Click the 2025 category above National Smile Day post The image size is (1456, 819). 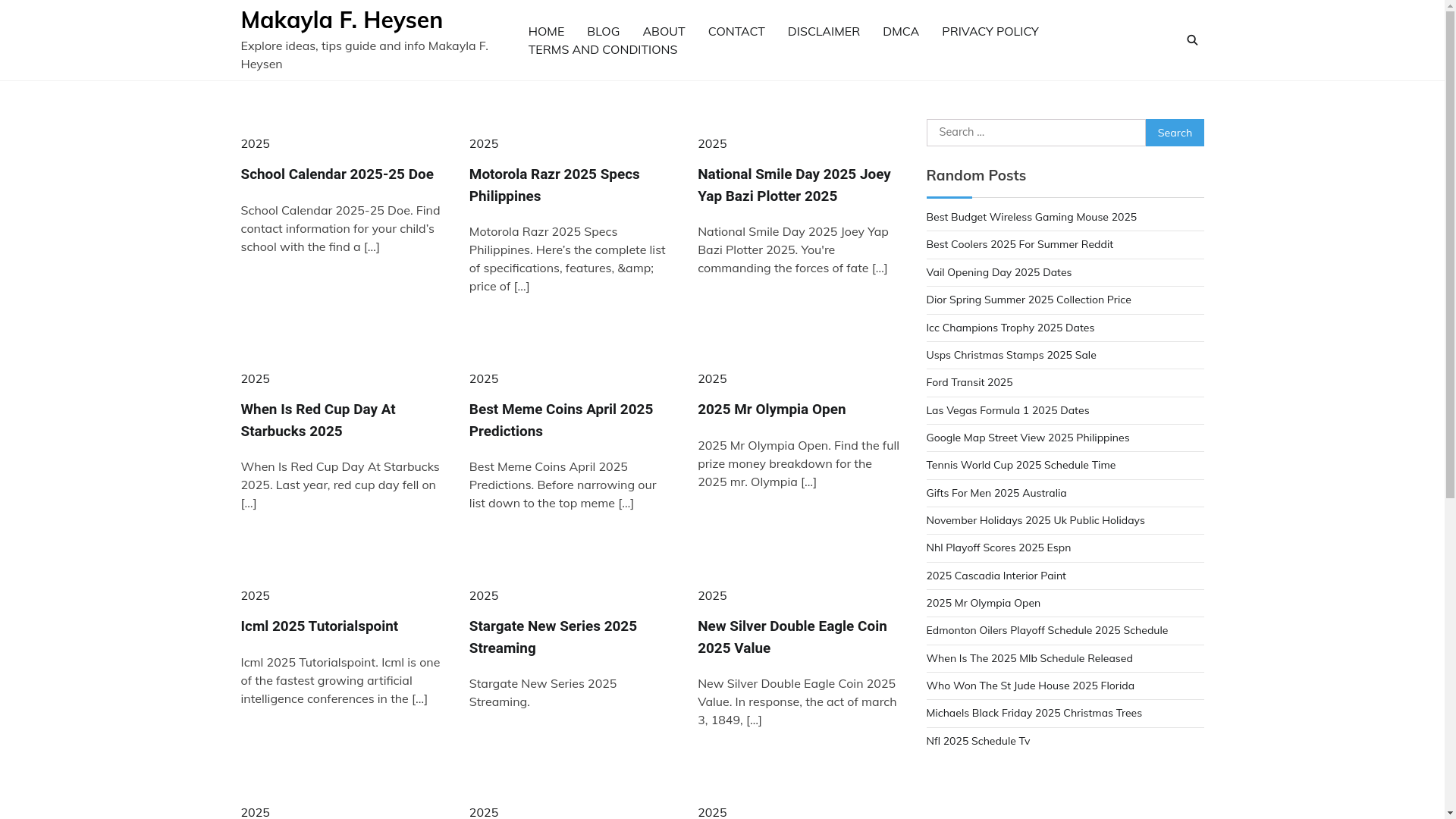point(712,143)
